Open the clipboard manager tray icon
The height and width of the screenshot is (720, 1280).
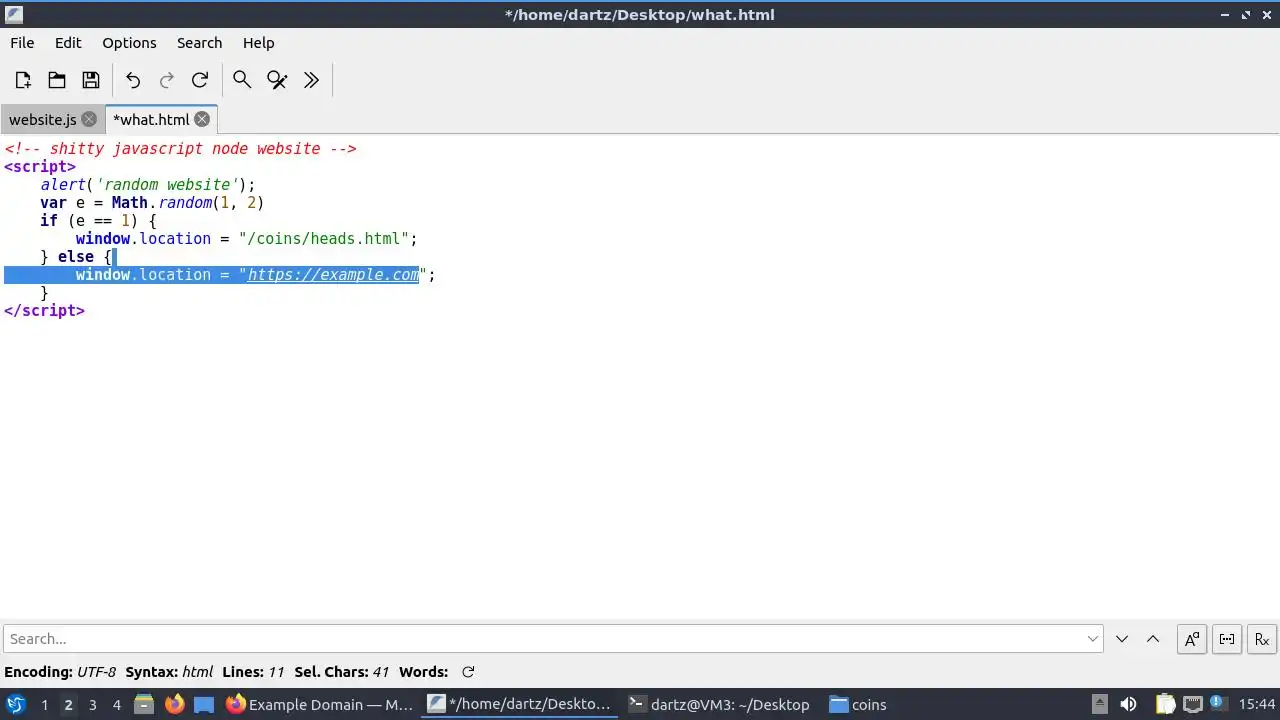coord(1165,704)
